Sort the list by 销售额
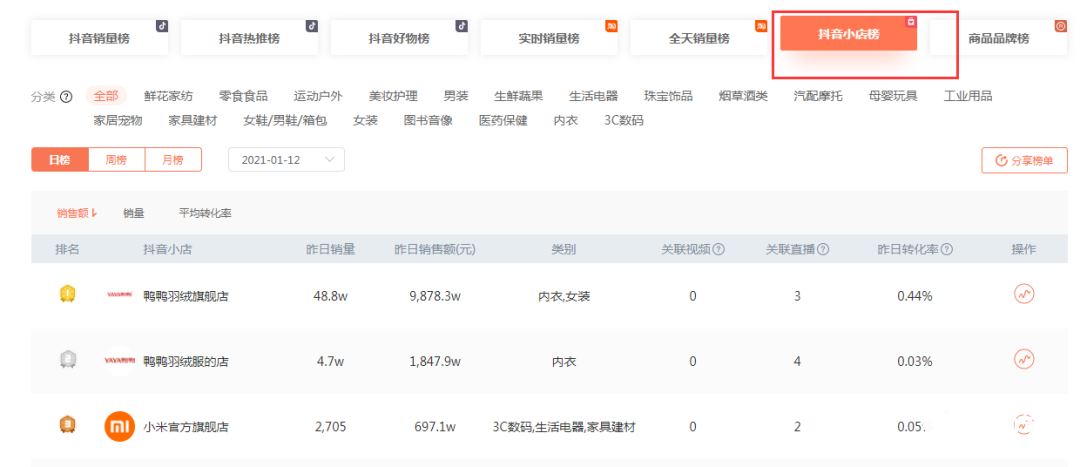1080x467 pixels. (x=76, y=213)
